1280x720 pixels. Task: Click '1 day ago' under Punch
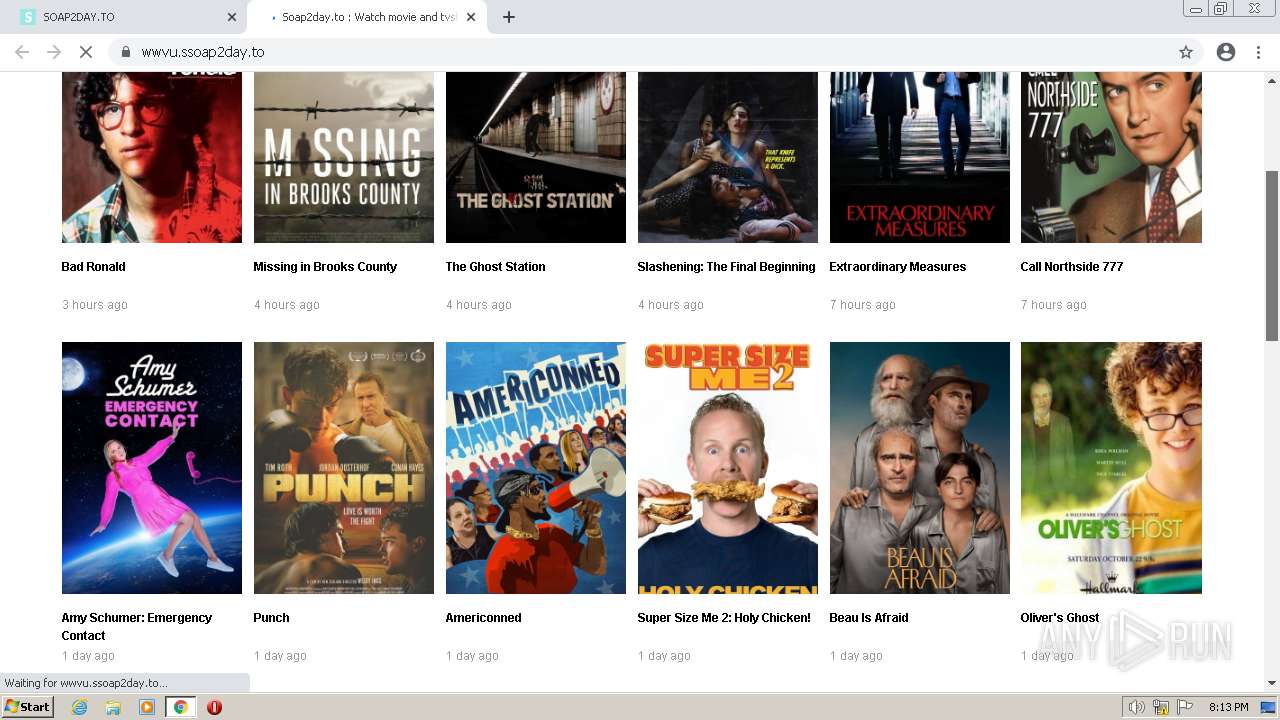[280, 656]
